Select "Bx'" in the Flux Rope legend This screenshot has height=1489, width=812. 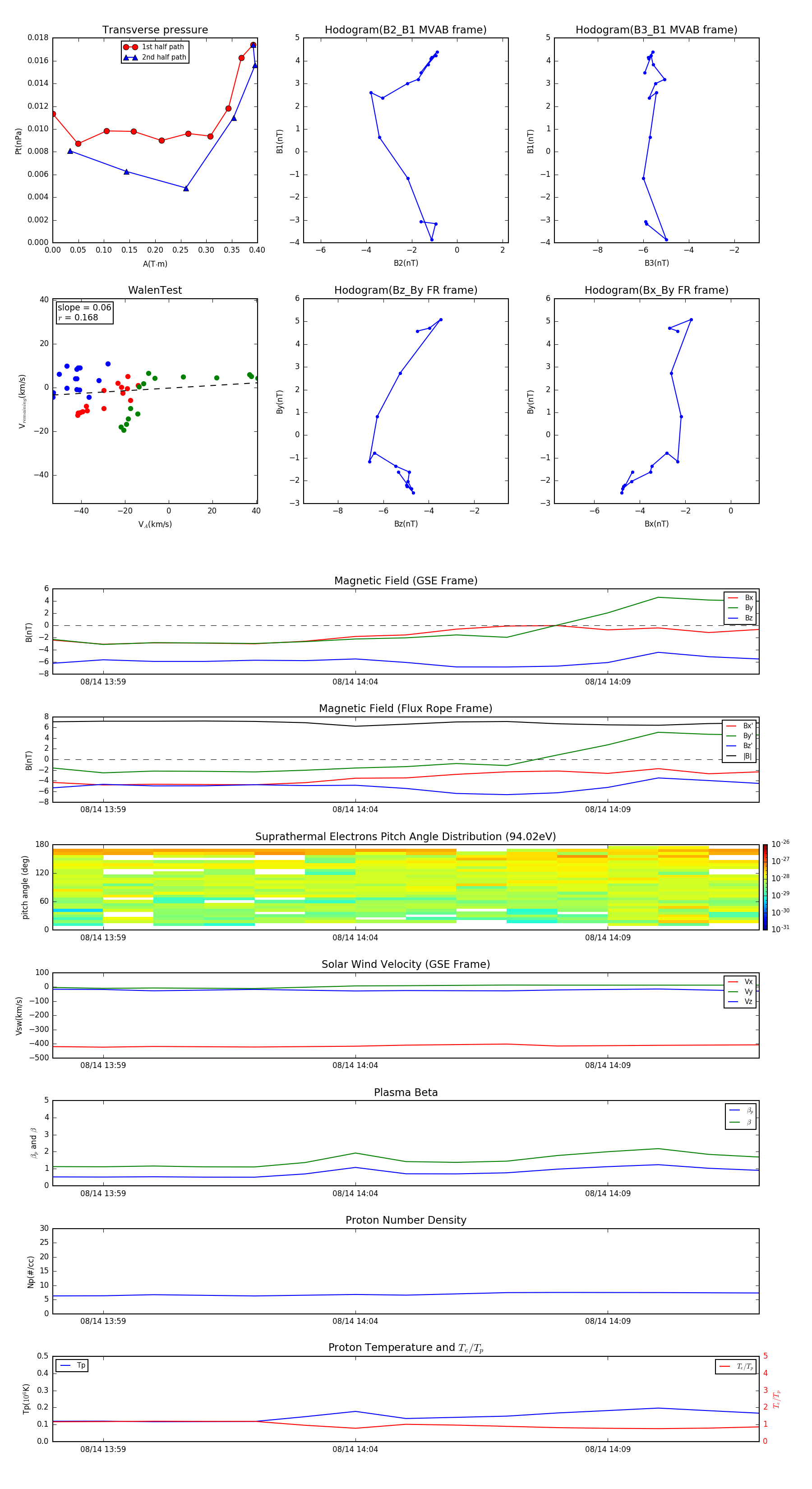coord(740,726)
